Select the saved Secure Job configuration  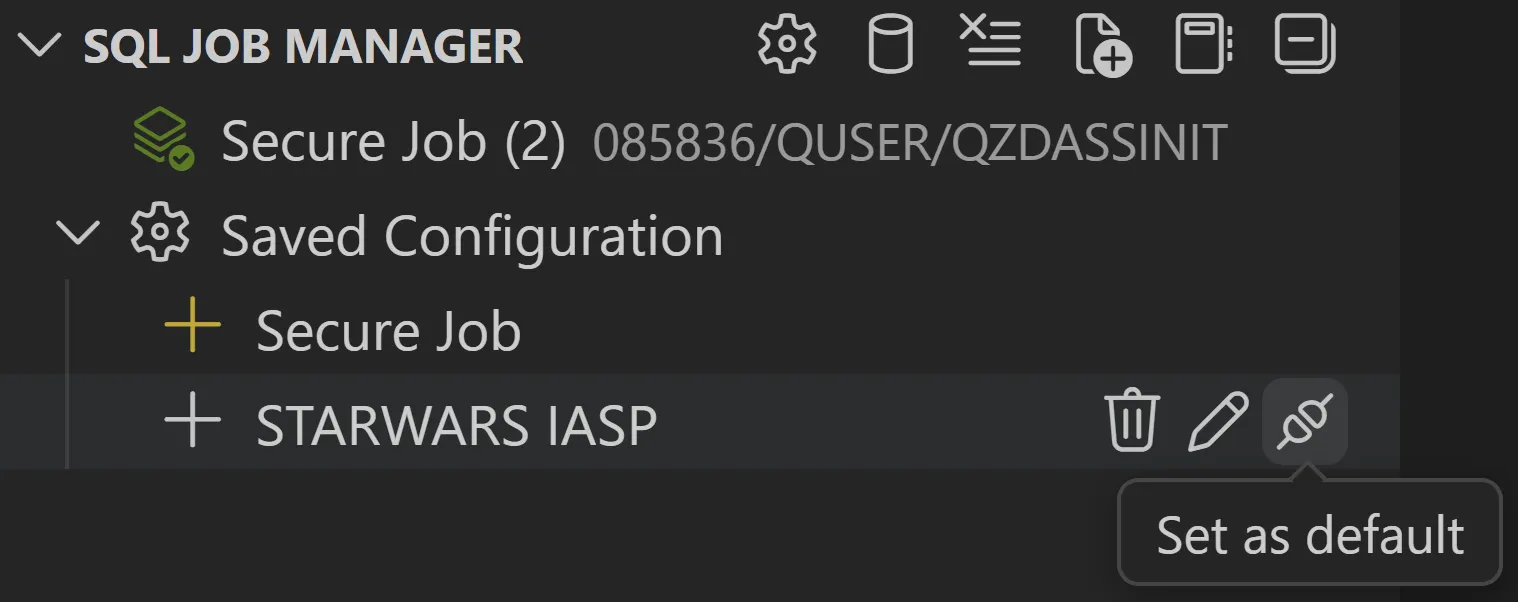click(388, 331)
